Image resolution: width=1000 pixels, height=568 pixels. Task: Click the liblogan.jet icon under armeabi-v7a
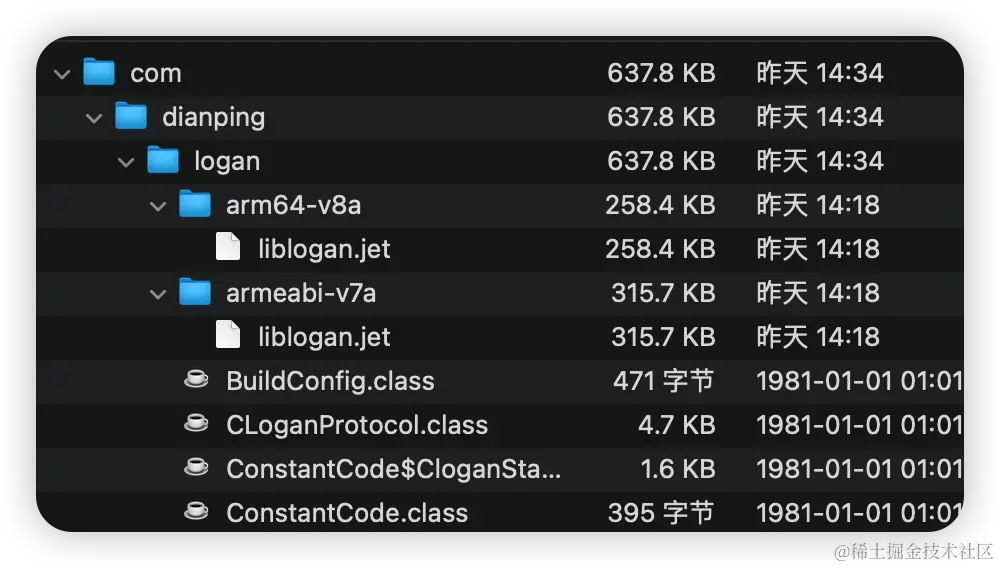pos(228,336)
